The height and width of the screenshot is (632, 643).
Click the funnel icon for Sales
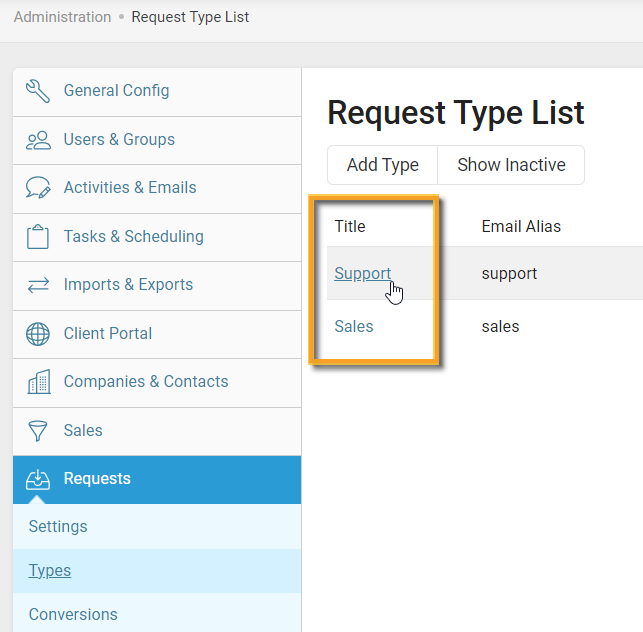coord(38,431)
